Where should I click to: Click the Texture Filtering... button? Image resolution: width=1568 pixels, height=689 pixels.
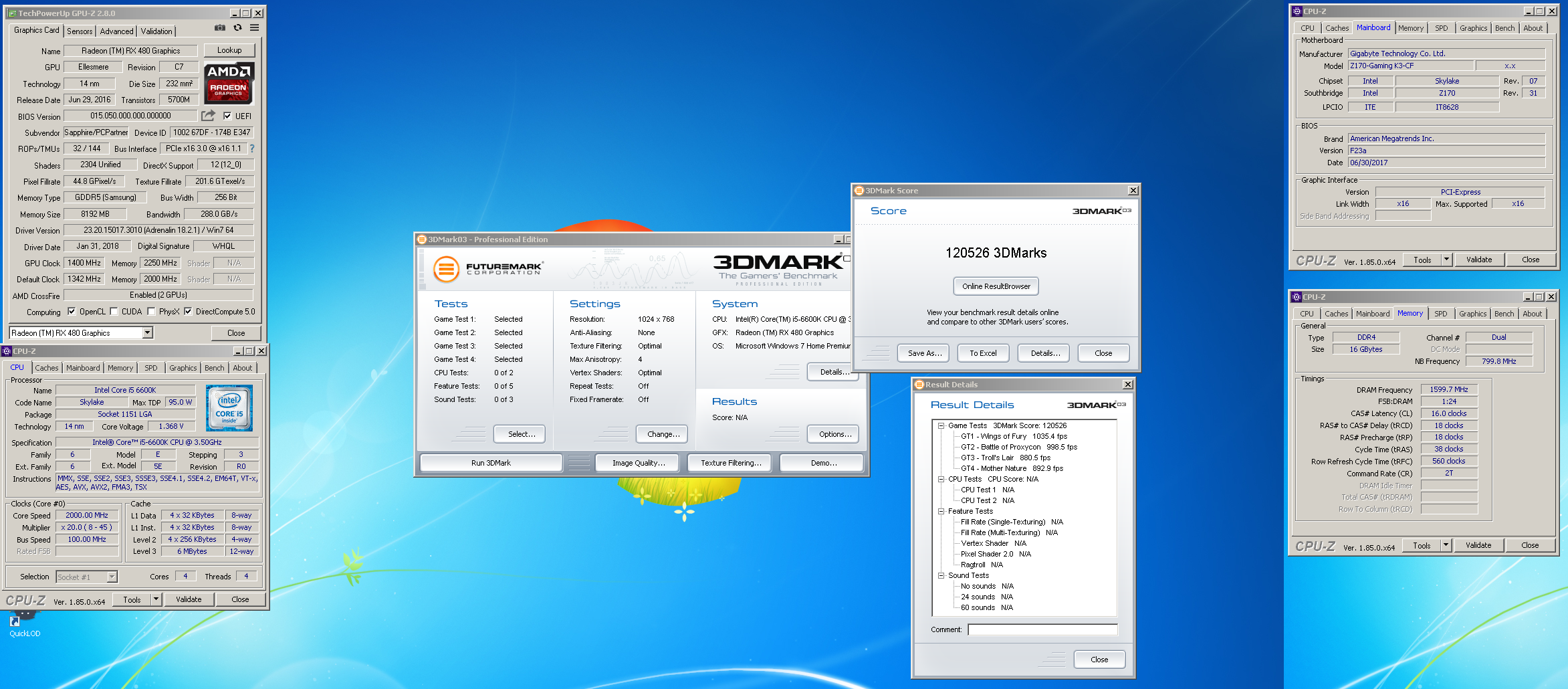click(x=731, y=463)
